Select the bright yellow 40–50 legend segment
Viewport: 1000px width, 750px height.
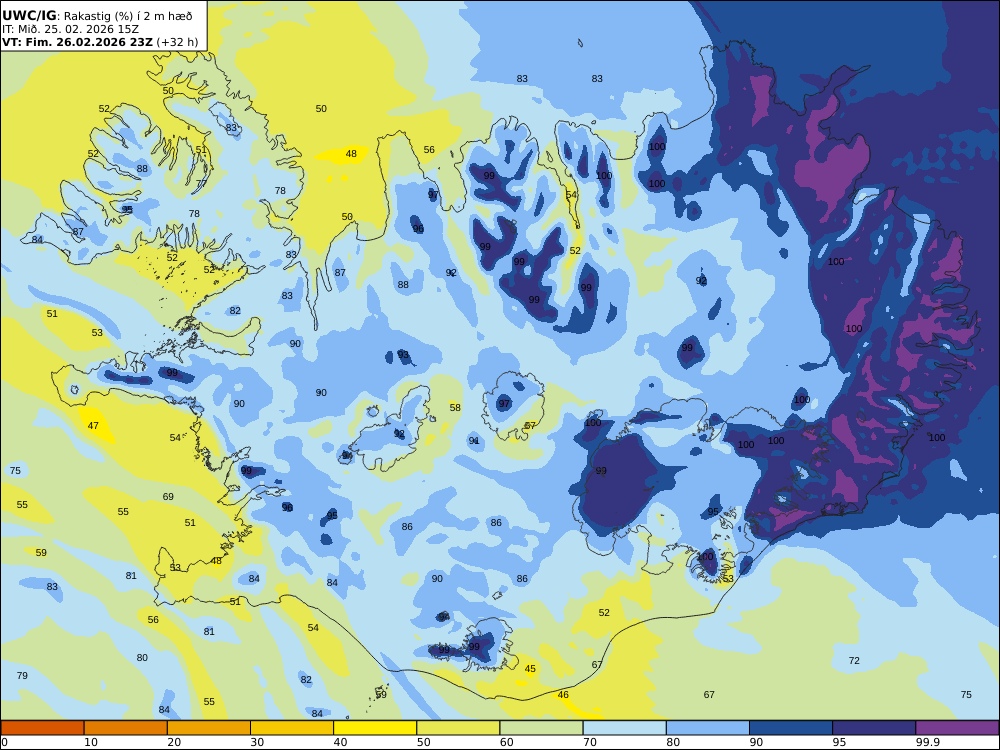375,728
